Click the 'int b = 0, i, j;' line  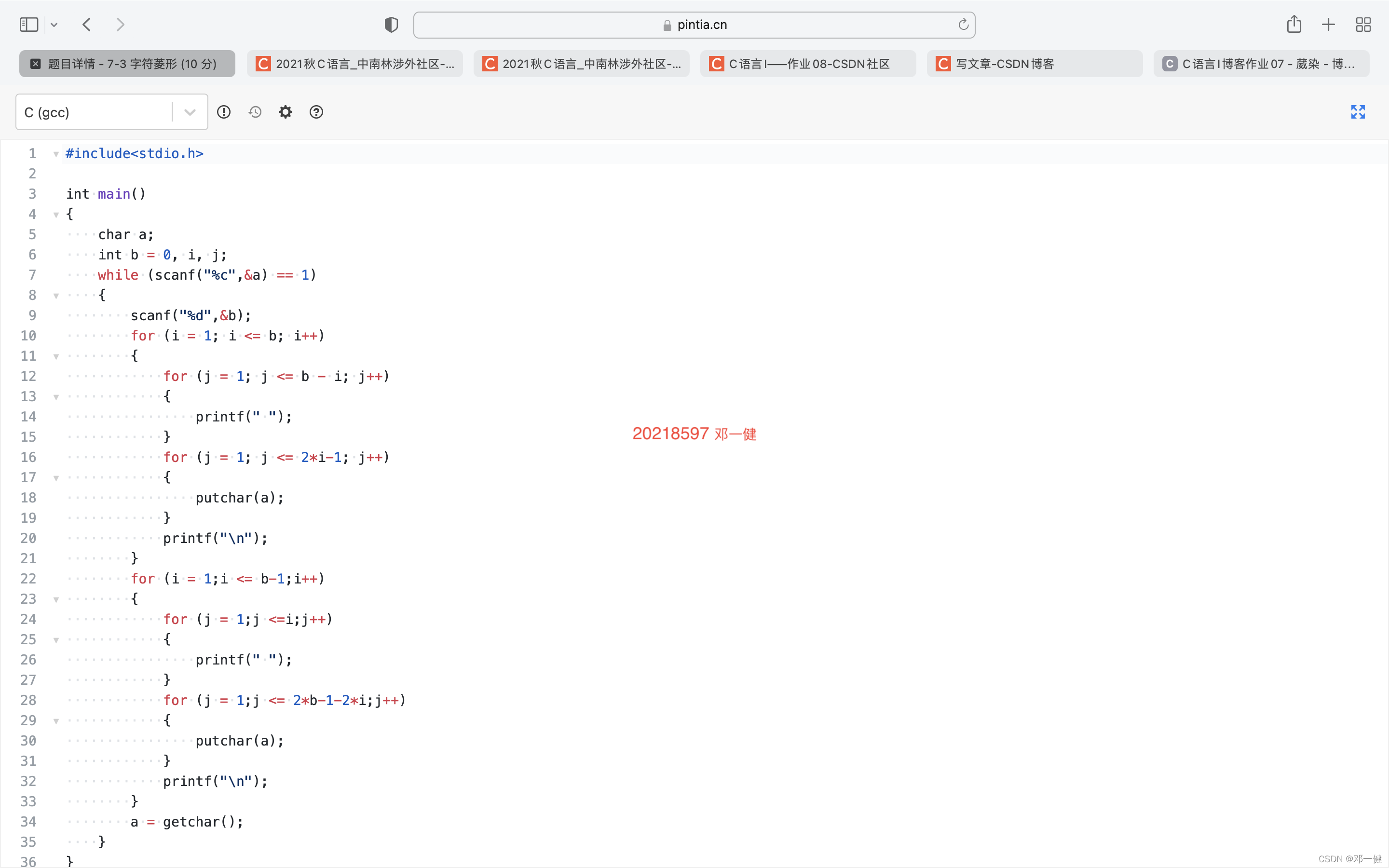point(163,255)
